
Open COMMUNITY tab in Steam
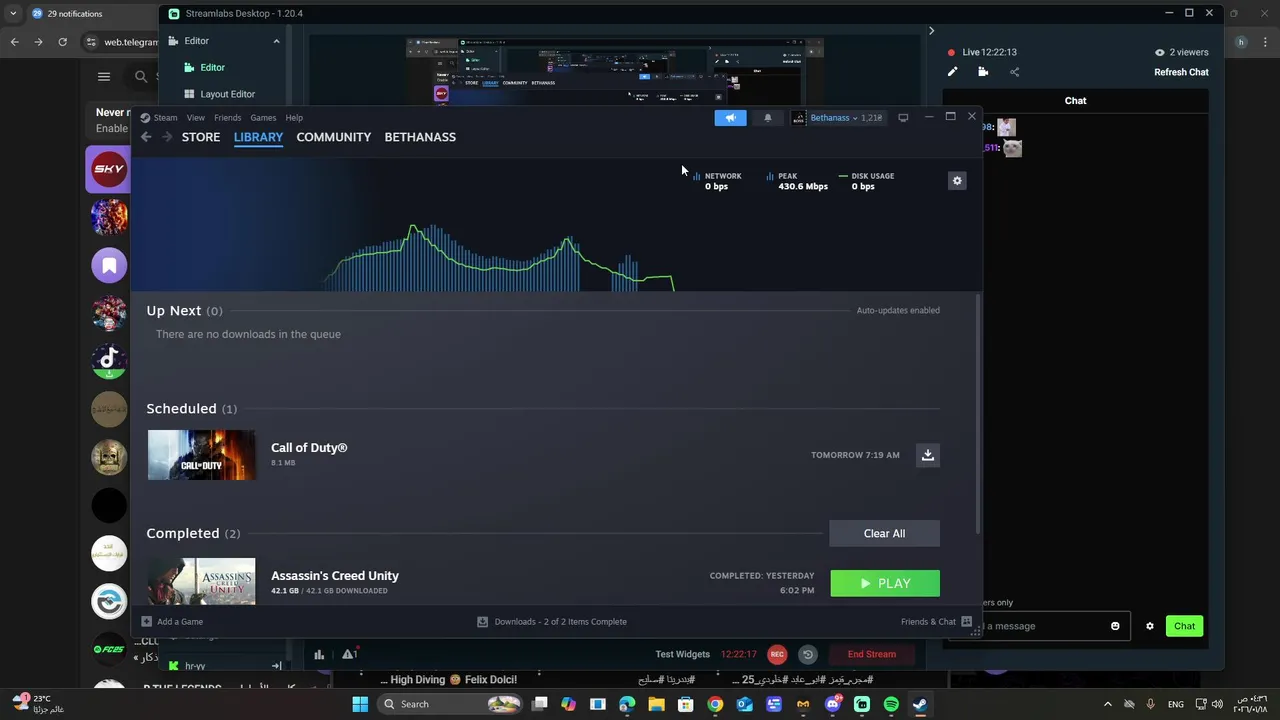334,137
